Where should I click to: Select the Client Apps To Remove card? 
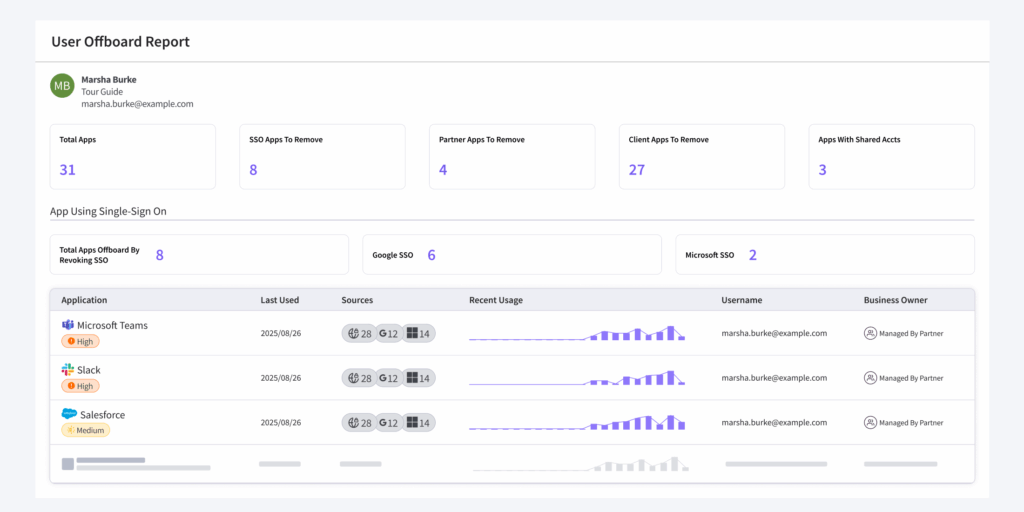point(702,157)
